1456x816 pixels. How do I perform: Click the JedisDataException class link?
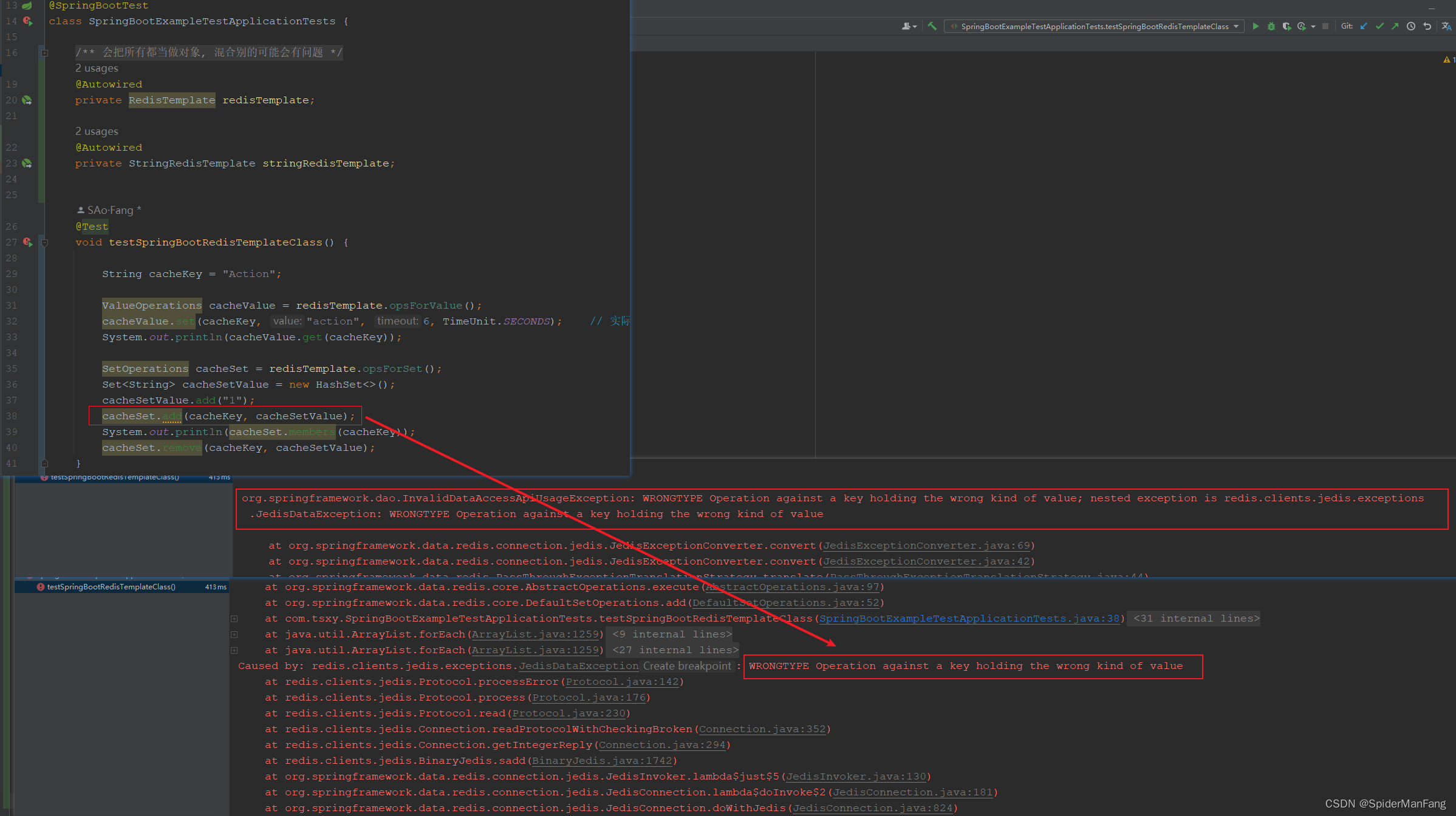point(578,666)
